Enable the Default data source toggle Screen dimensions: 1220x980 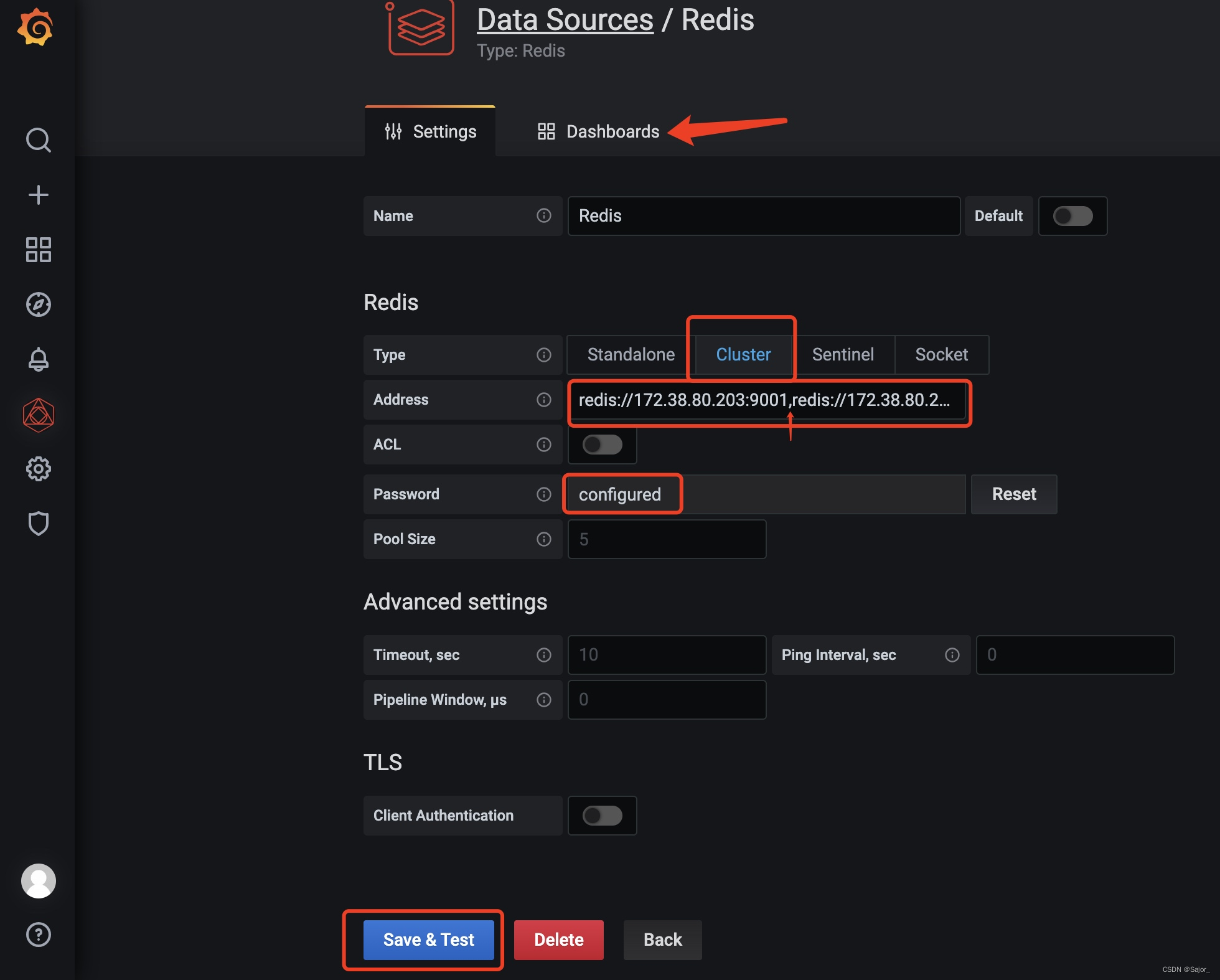coord(1072,216)
